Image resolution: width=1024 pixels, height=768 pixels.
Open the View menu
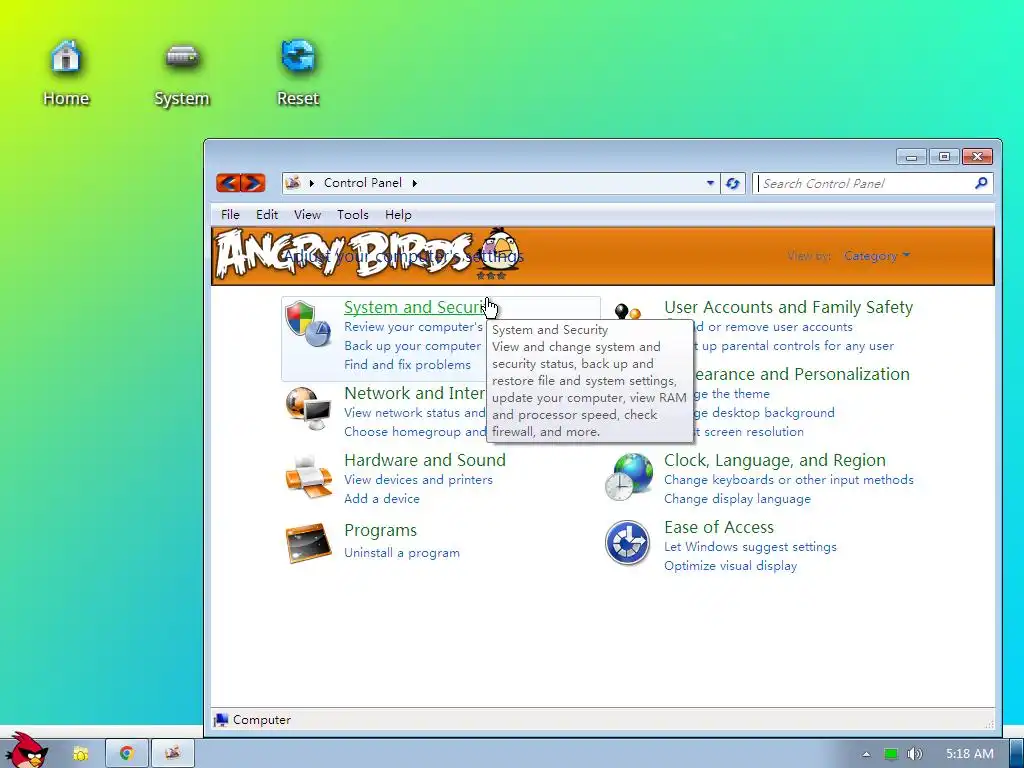click(307, 215)
